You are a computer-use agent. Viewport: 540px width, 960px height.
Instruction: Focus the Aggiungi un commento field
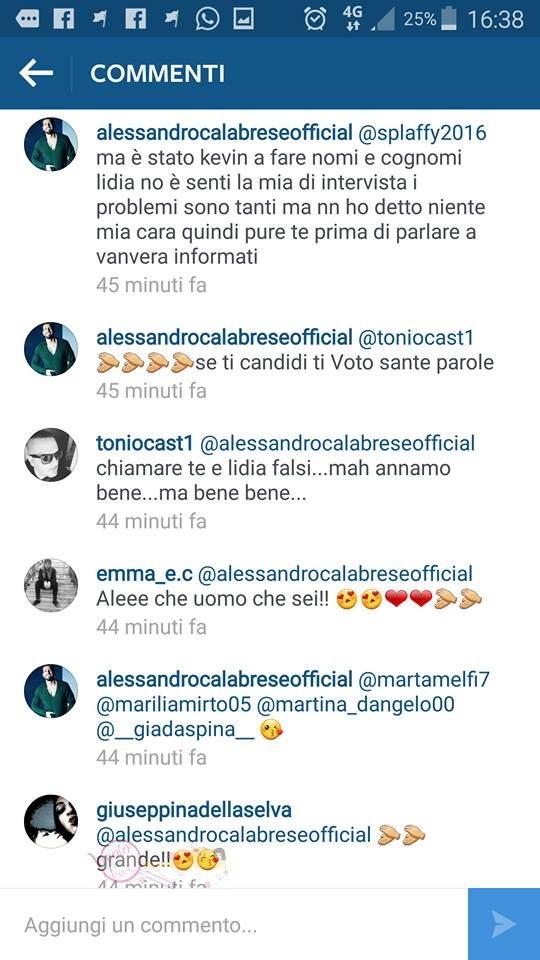(234, 924)
